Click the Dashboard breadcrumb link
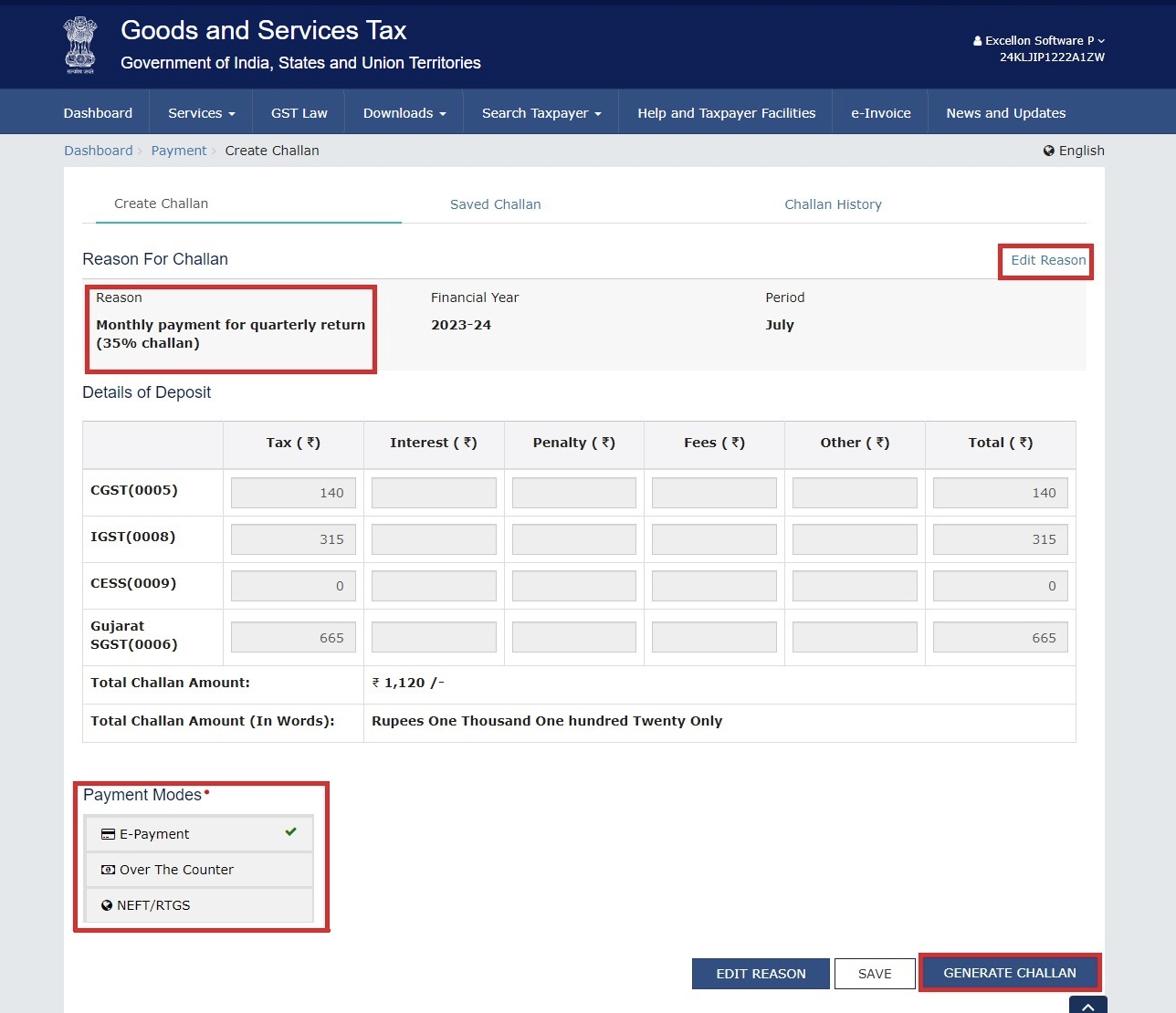 pyautogui.click(x=99, y=151)
